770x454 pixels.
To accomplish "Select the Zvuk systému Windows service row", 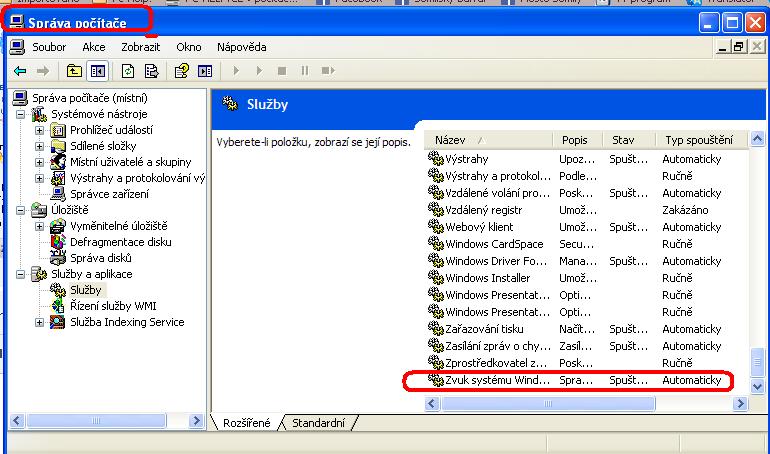I will pyautogui.click(x=588, y=380).
